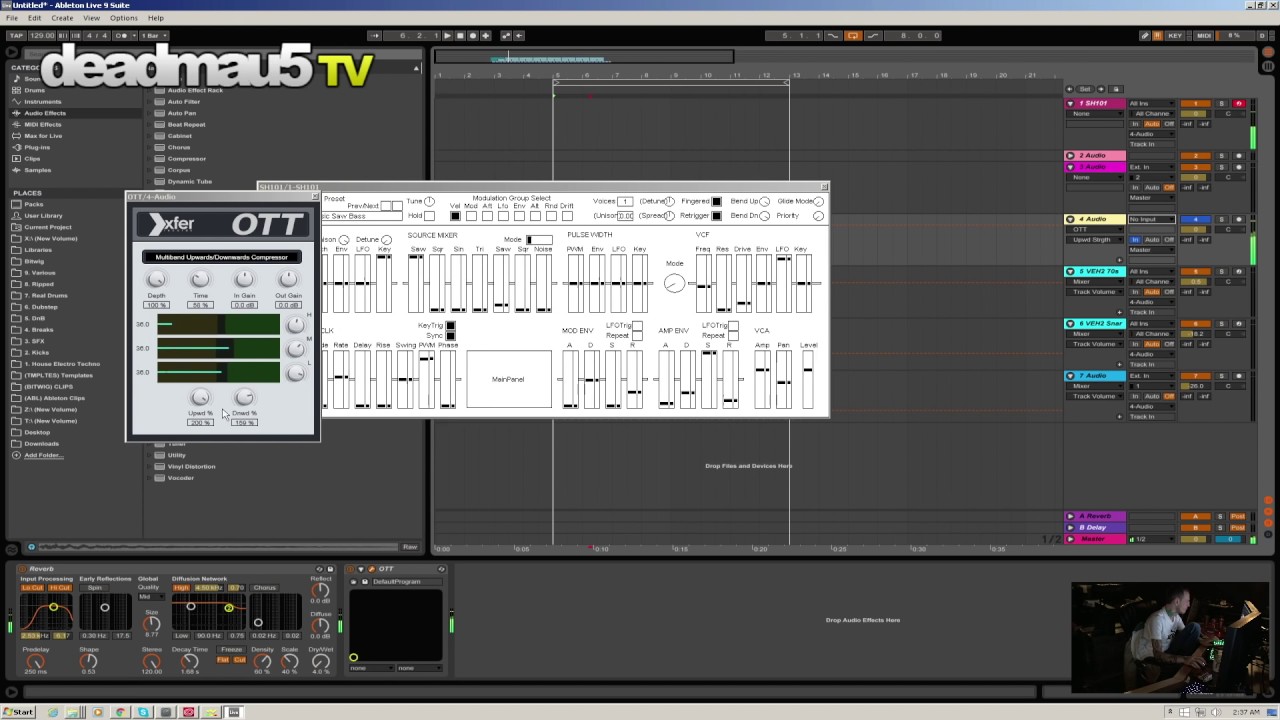Screen dimensions: 1280x720
Task: Open the Audio Effects category in browser
Action: point(45,113)
